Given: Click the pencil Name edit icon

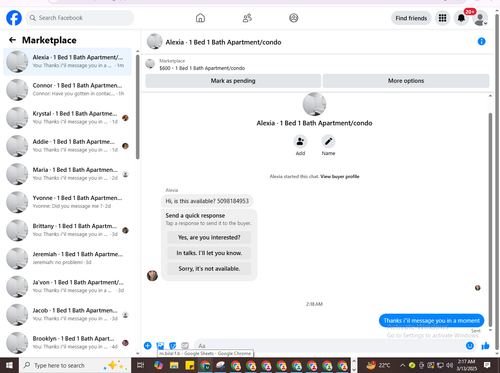Looking at the screenshot, I should coord(328,142).
